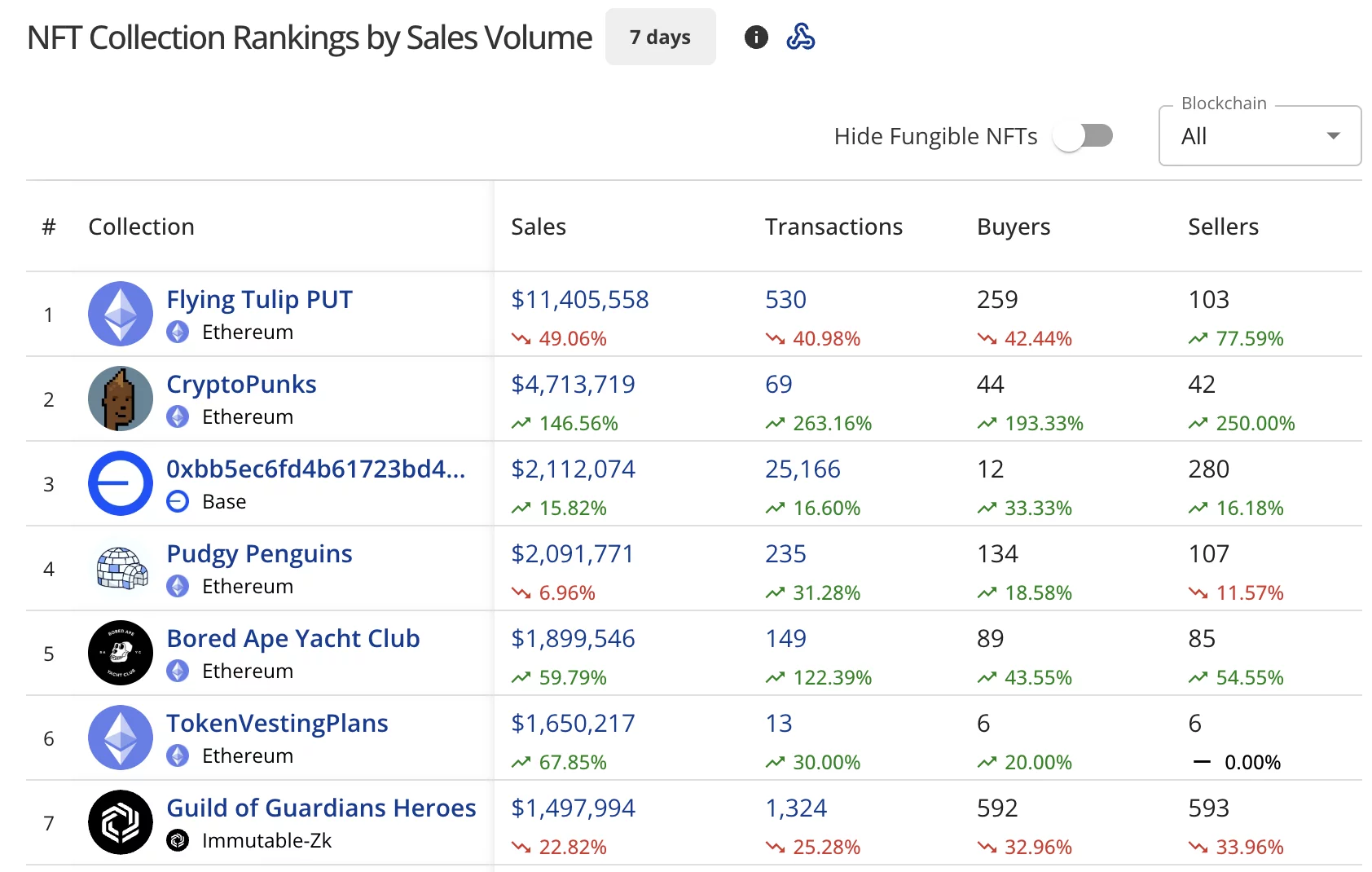Click the Ethereum icon under Flying Tulip PUT

coord(178,332)
